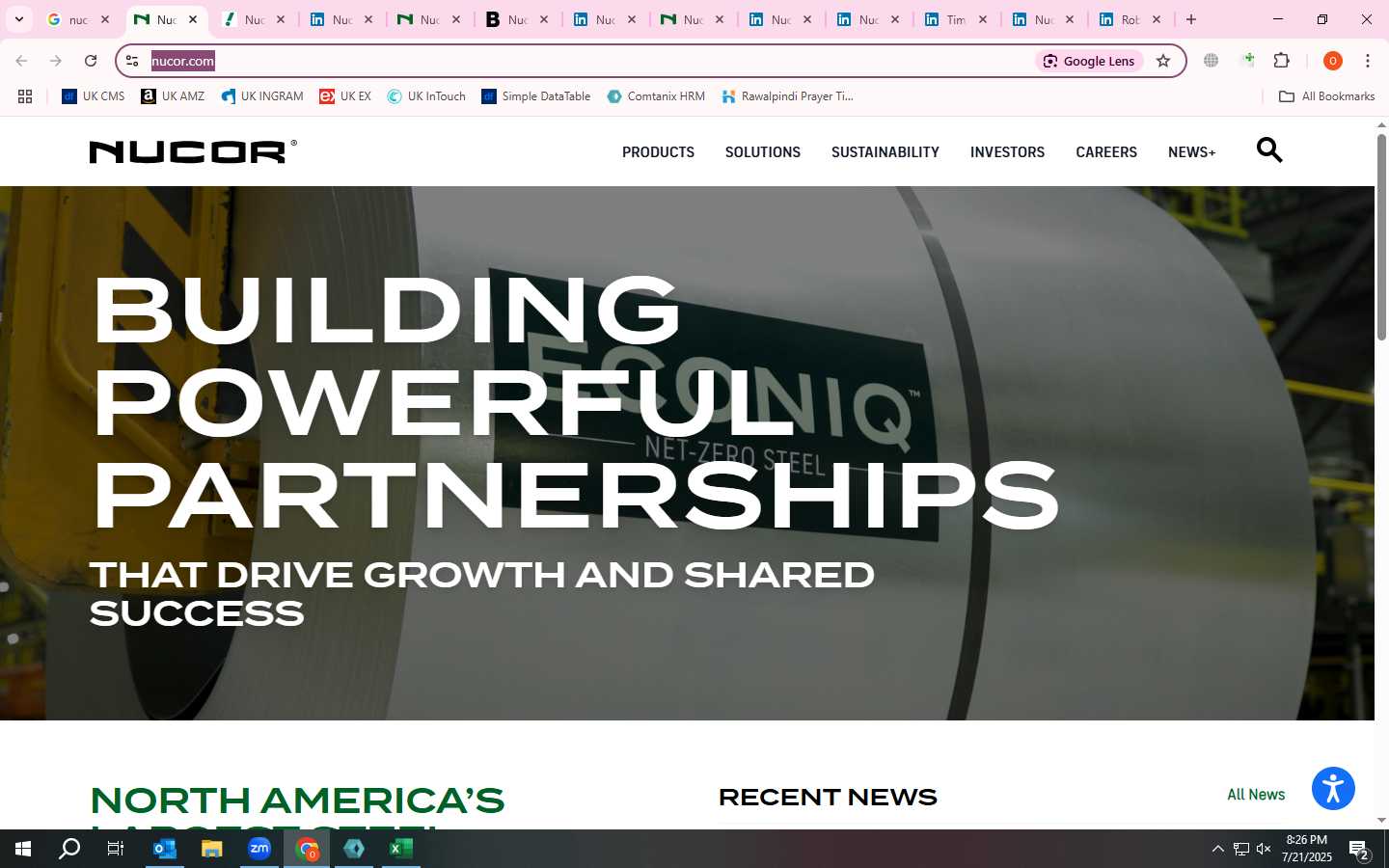Open Zoom from the taskbar
Image resolution: width=1389 pixels, height=868 pixels.
click(x=259, y=849)
